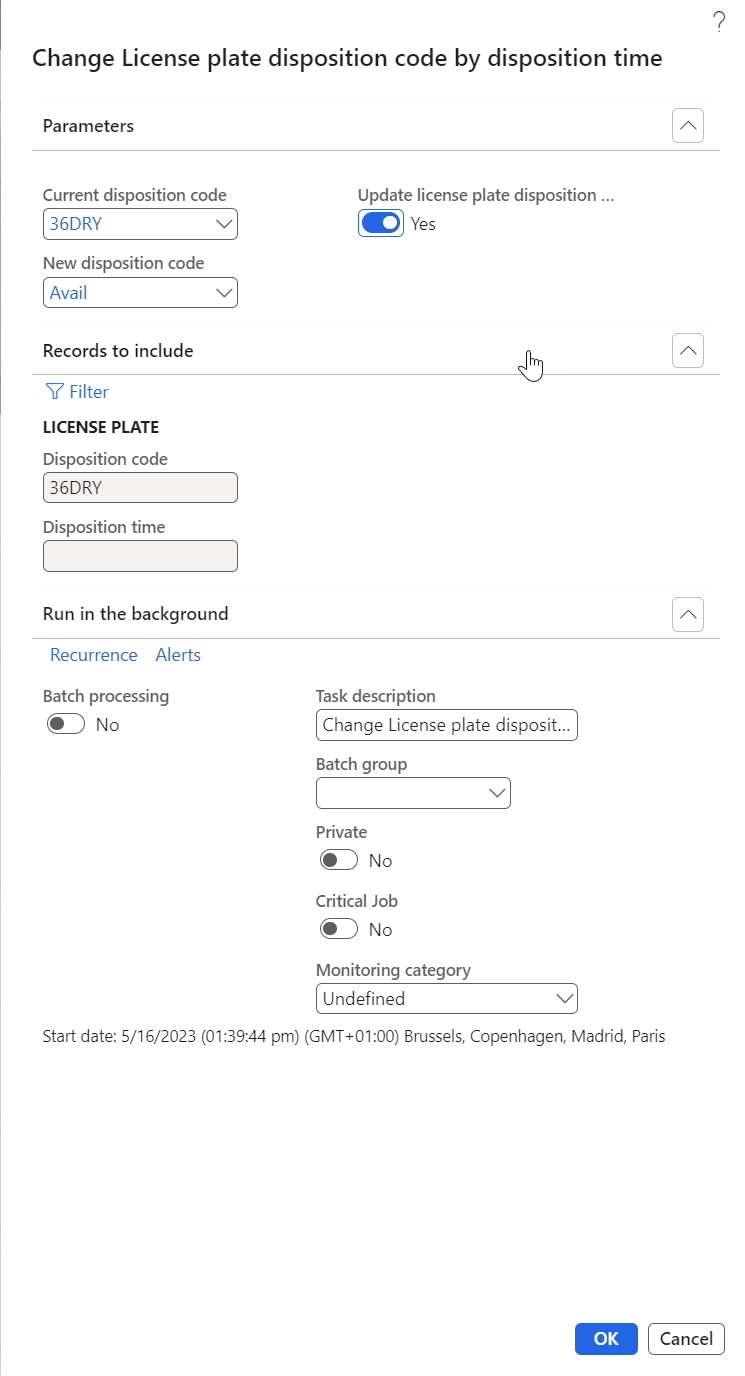Click the License plate Disposition code field

coord(140,488)
